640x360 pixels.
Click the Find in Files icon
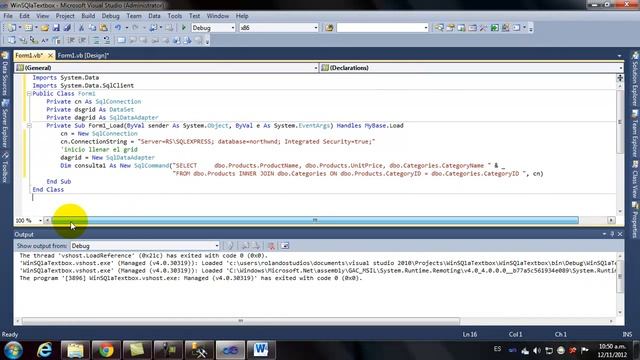[x=329, y=28]
